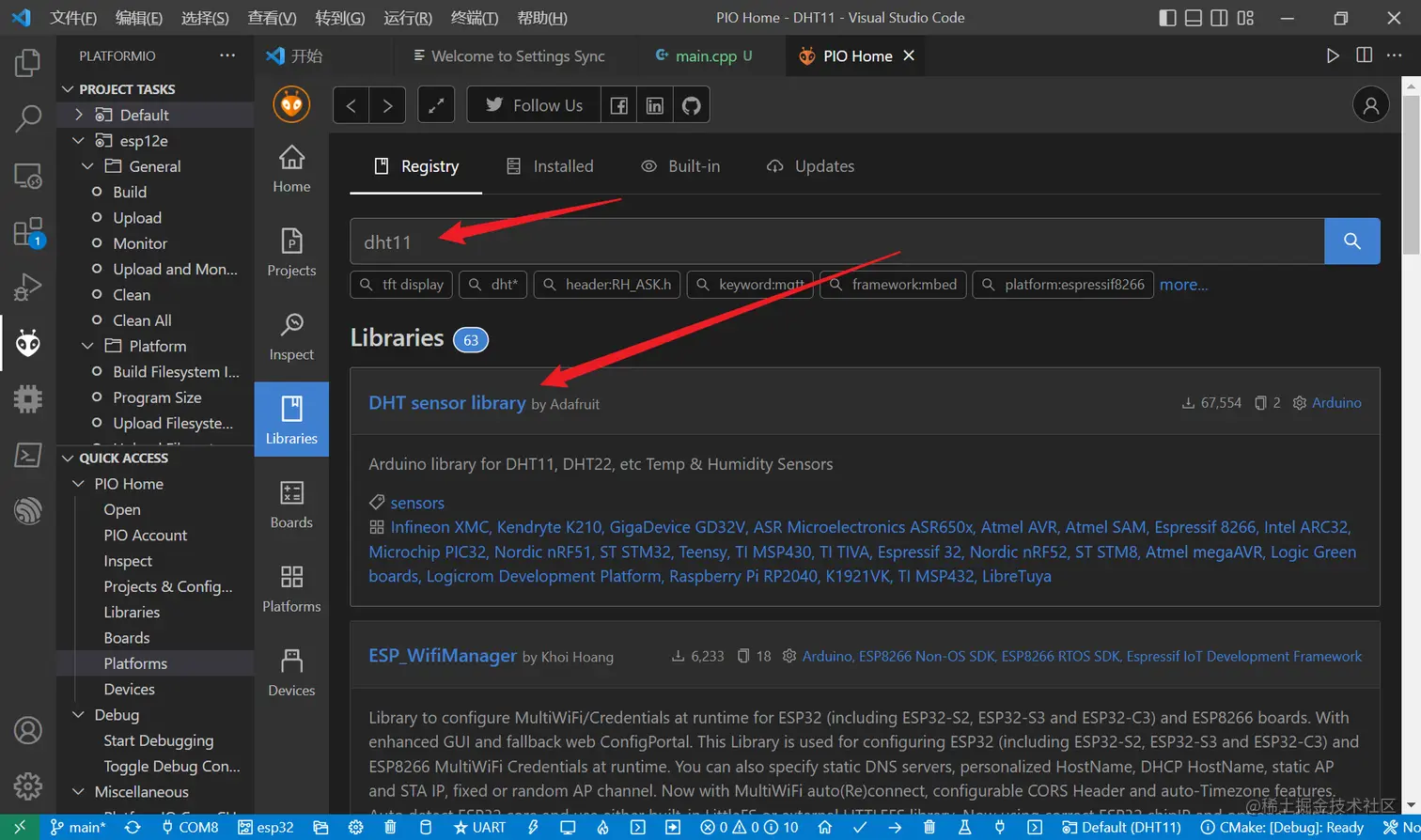Run the Build task under General
1421x840 pixels.
pyautogui.click(x=130, y=192)
